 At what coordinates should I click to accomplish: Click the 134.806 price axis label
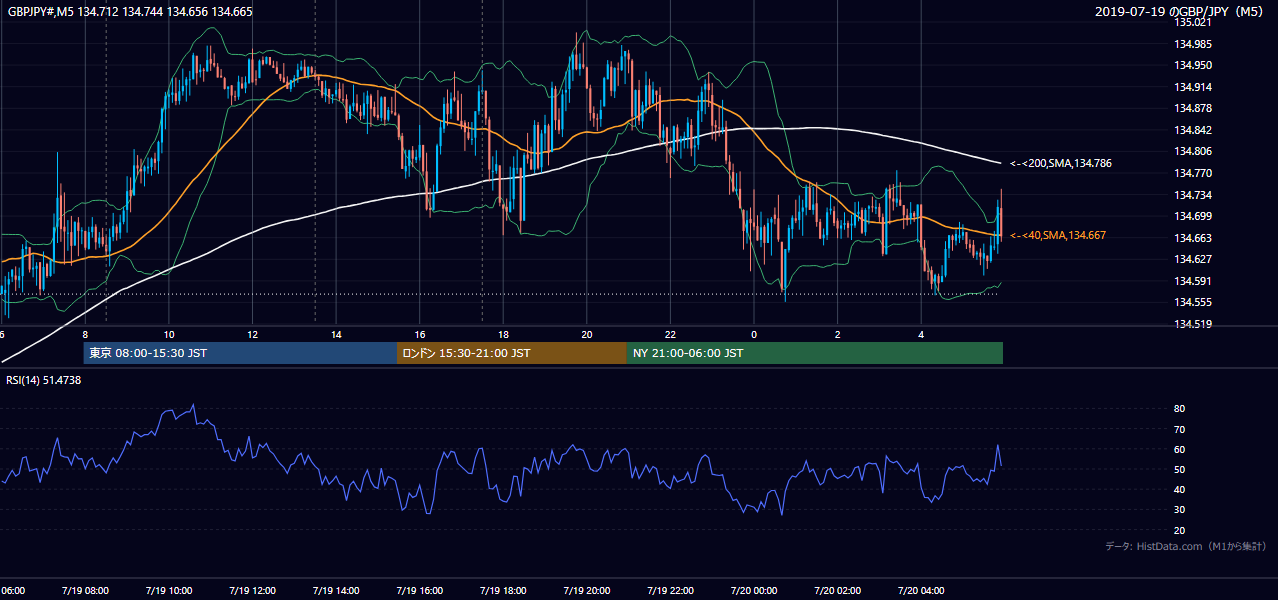click(1193, 151)
